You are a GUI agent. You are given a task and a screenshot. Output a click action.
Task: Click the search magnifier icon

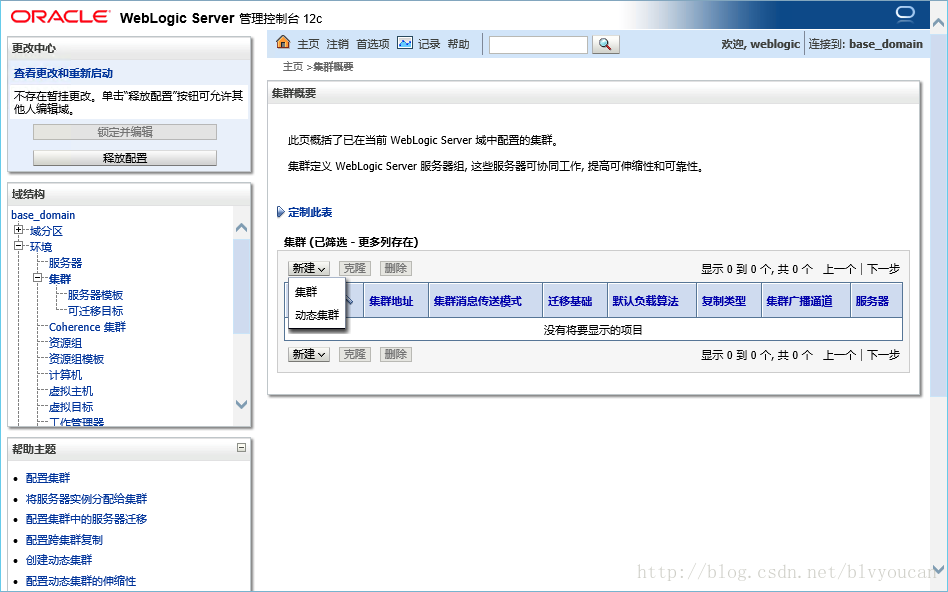point(606,44)
